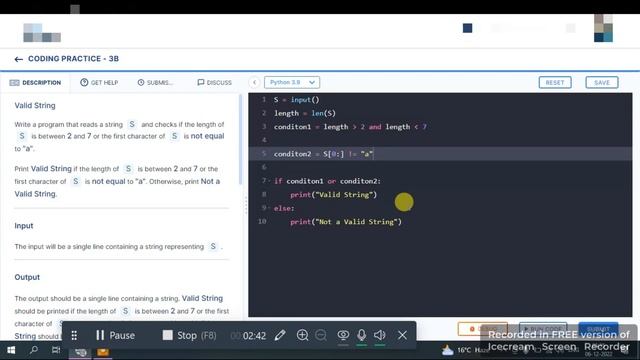Click the site logo at top left
Viewport: 640px width, 360px height.
(x=42, y=33)
